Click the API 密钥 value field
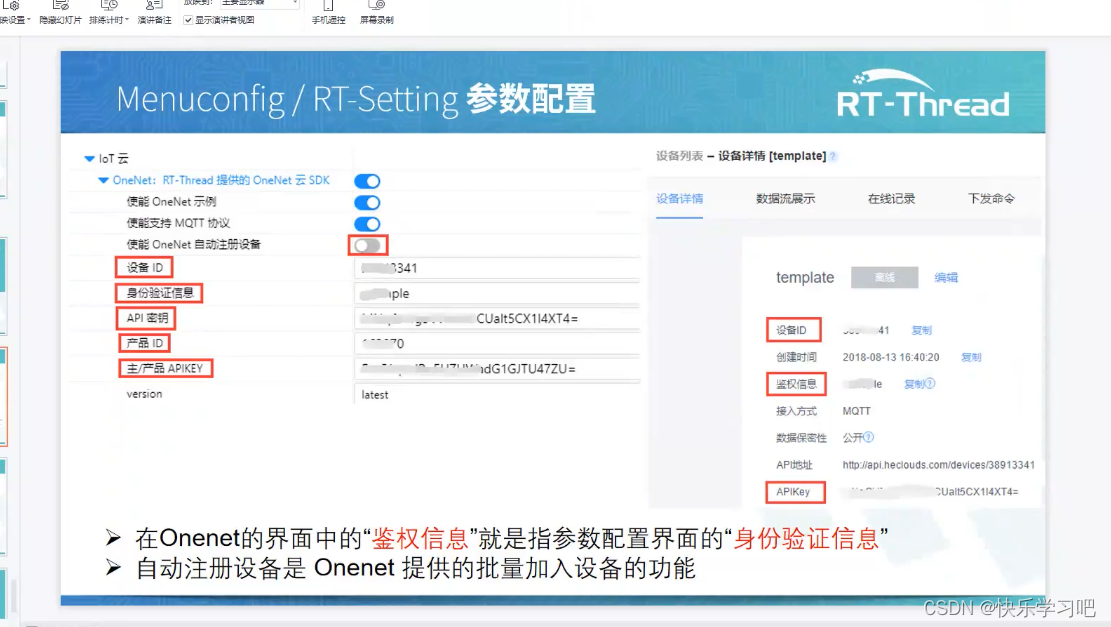The height and width of the screenshot is (627, 1111). pos(497,318)
